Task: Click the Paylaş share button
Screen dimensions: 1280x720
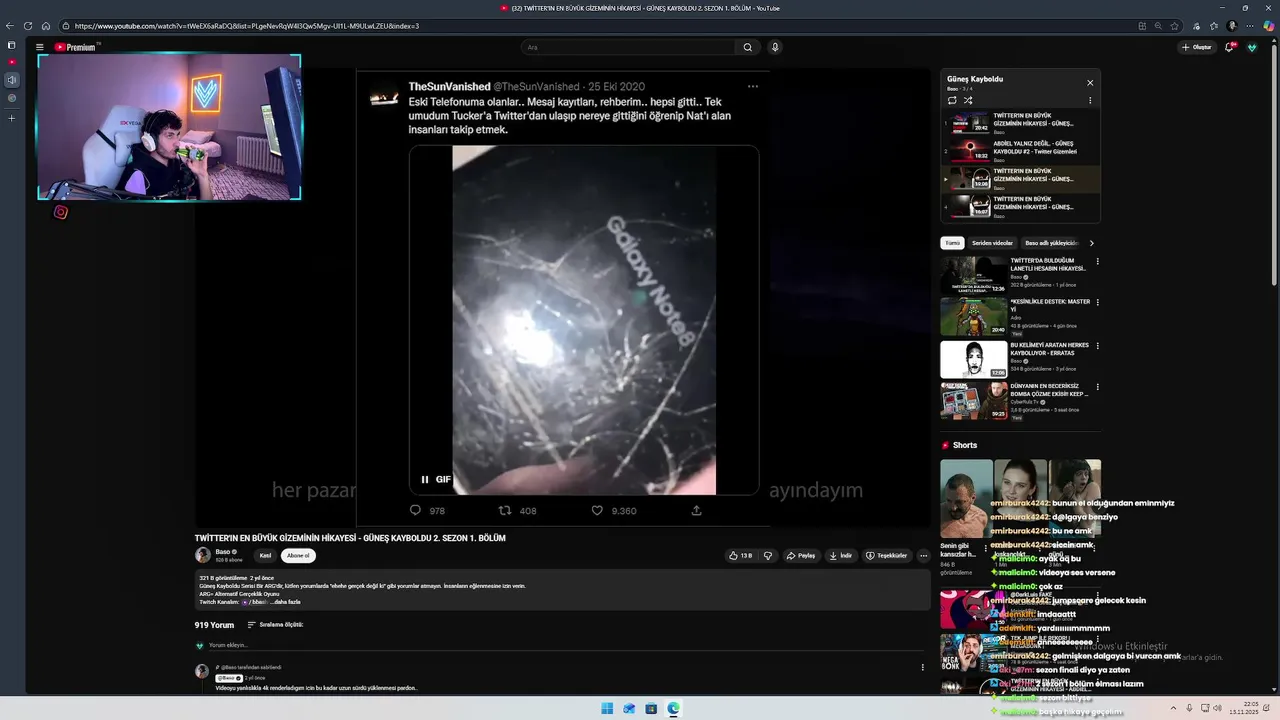Action: (801, 555)
